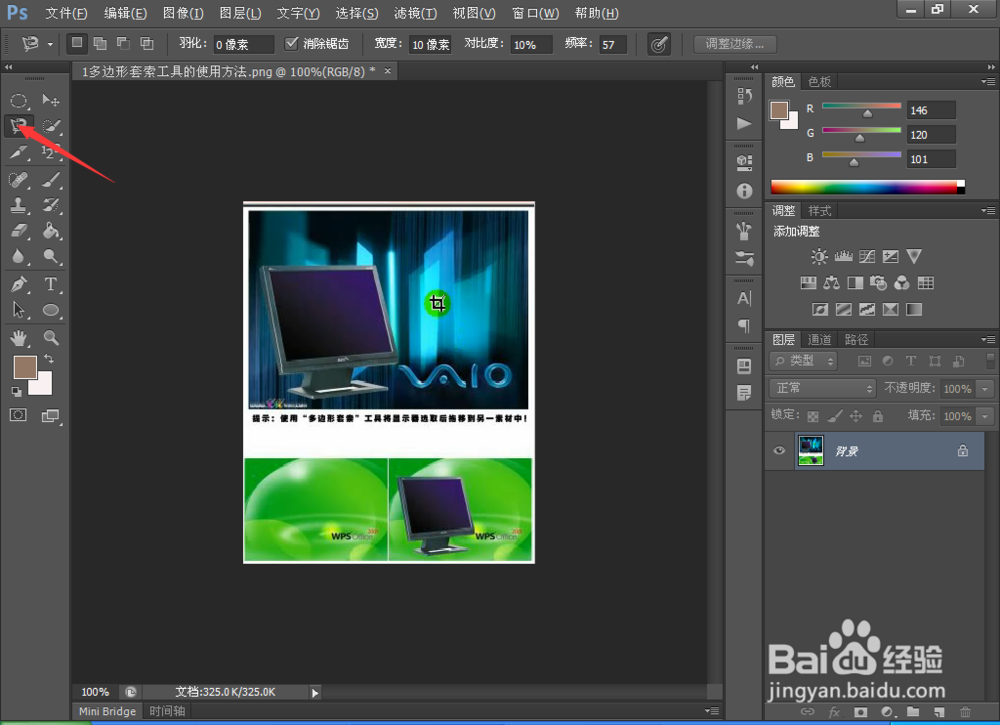1000x725 pixels.
Task: Open the layer Fill dropdown arrow
Action: [x=985, y=416]
